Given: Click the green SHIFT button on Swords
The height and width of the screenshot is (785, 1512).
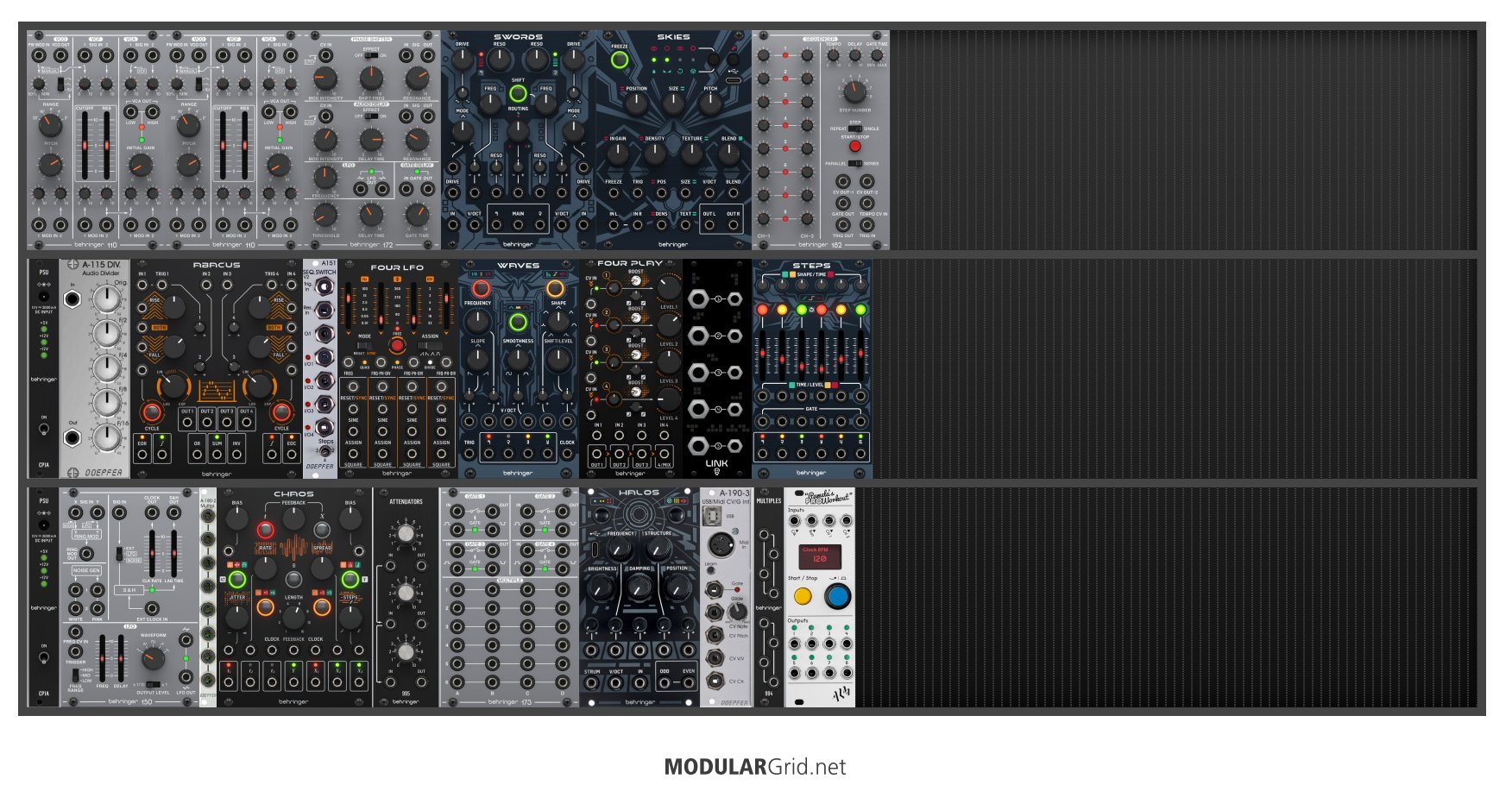Looking at the screenshot, I should tap(518, 94).
